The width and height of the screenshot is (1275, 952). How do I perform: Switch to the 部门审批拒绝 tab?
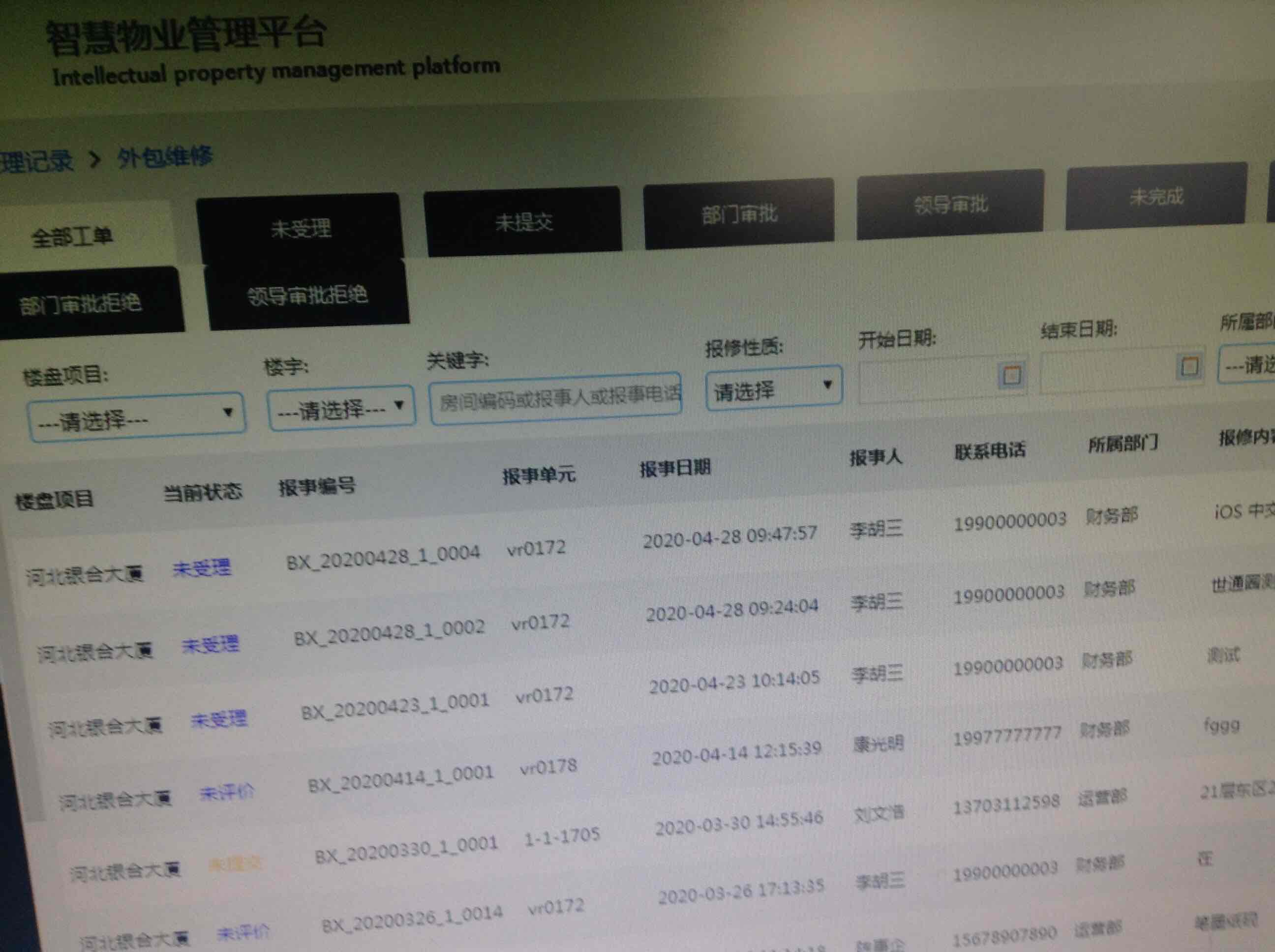81,303
